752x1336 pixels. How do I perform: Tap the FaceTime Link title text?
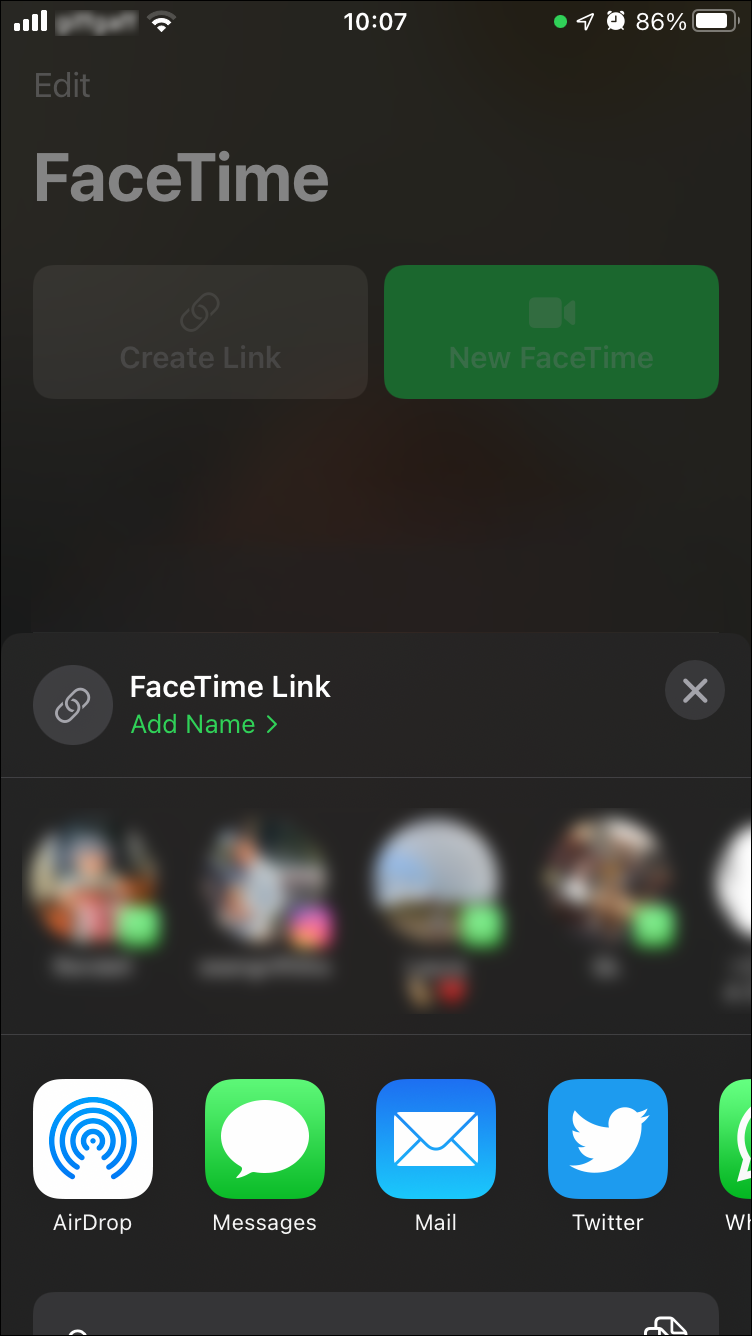tap(230, 687)
